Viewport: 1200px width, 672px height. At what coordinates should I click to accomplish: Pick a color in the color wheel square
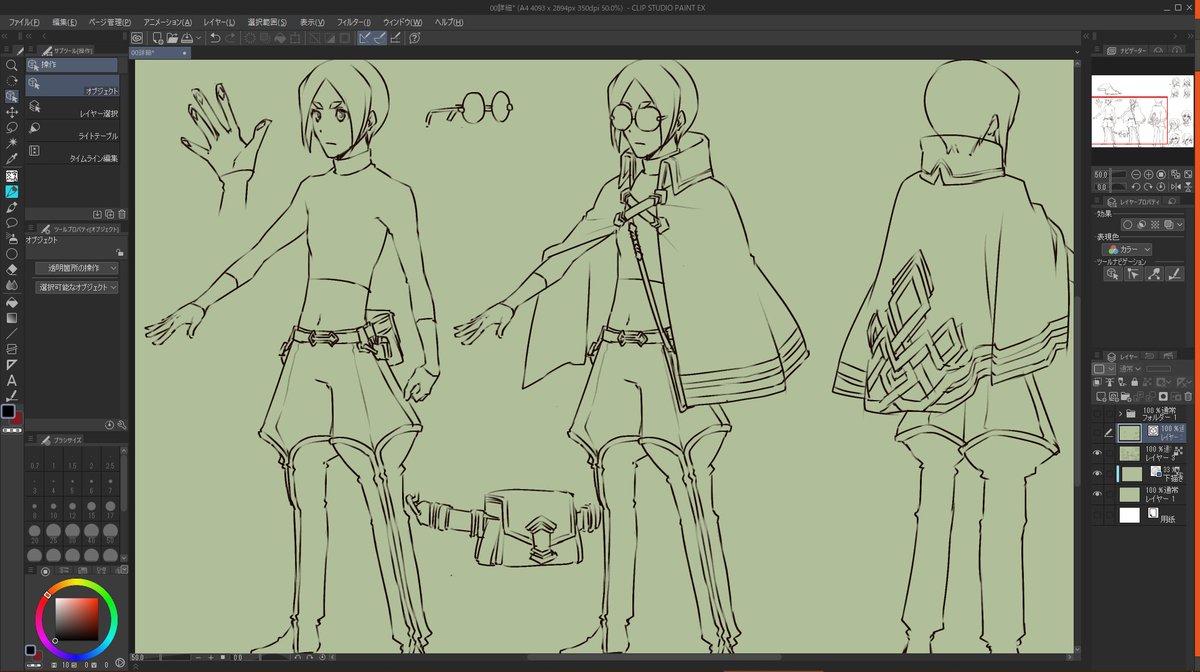[x=77, y=618]
